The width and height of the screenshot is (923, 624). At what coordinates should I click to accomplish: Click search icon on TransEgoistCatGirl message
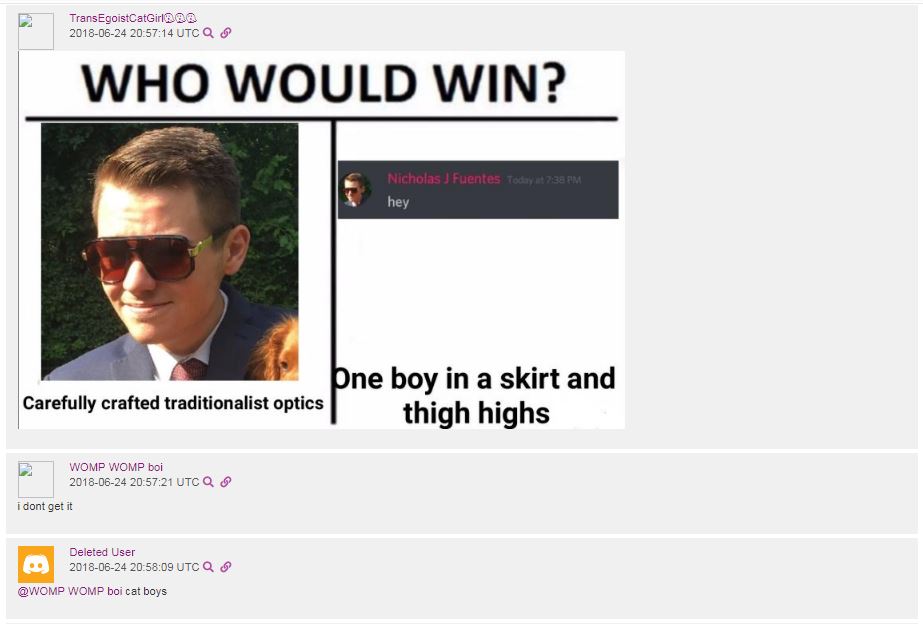pyautogui.click(x=208, y=33)
